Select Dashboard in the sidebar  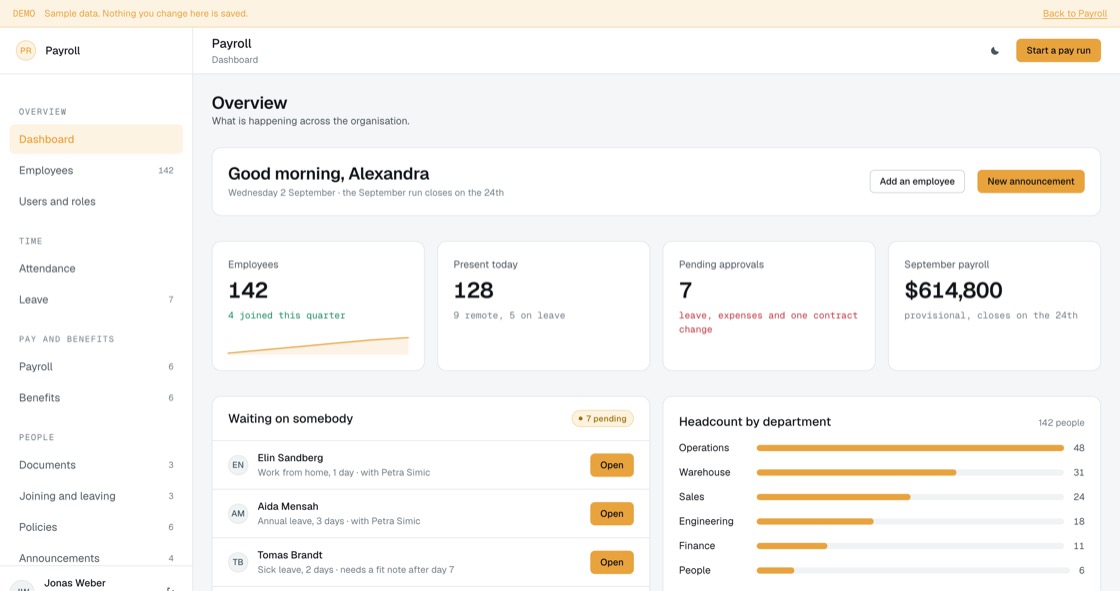point(96,139)
